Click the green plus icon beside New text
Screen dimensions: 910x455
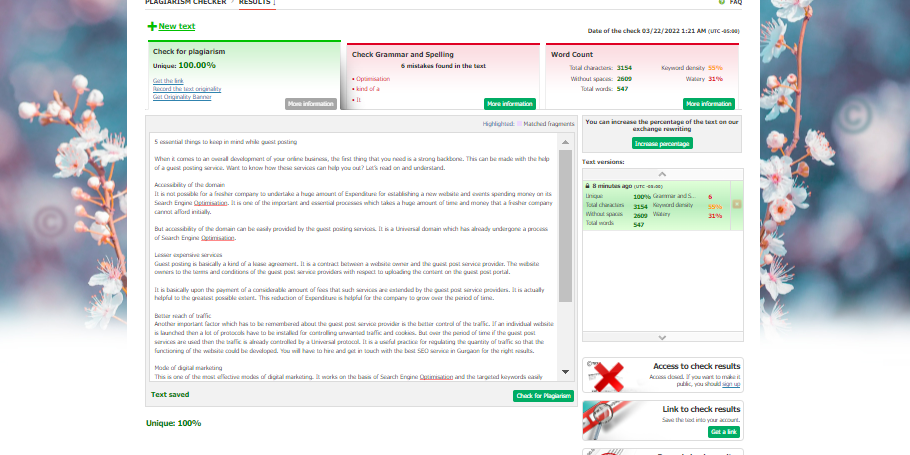152,26
